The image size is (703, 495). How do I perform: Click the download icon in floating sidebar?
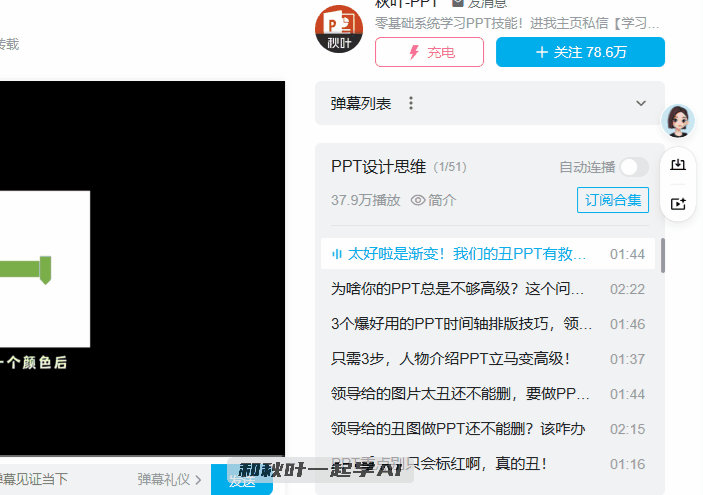(679, 165)
